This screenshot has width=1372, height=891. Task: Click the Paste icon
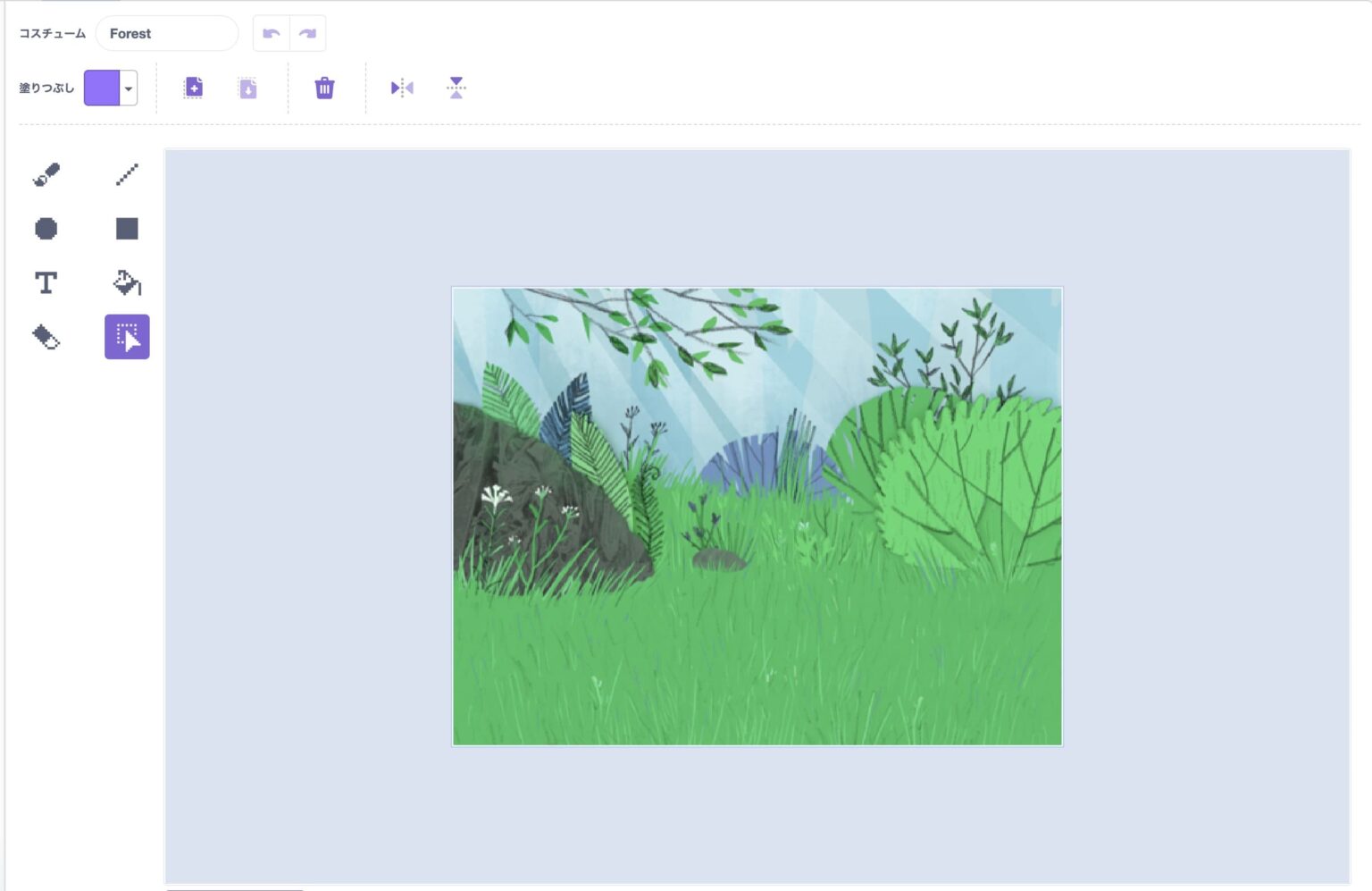click(247, 88)
